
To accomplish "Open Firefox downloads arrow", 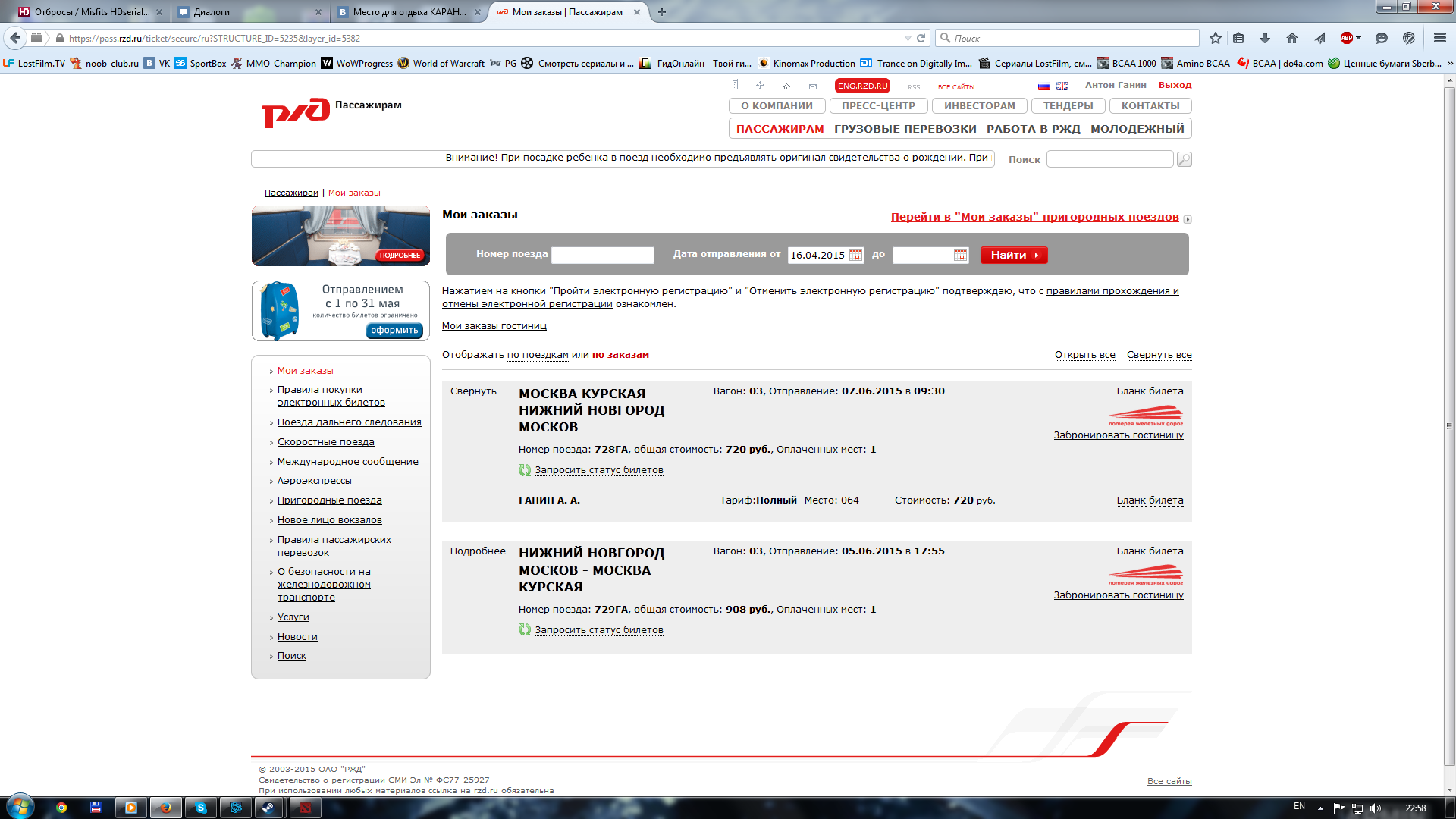I will [x=1265, y=38].
